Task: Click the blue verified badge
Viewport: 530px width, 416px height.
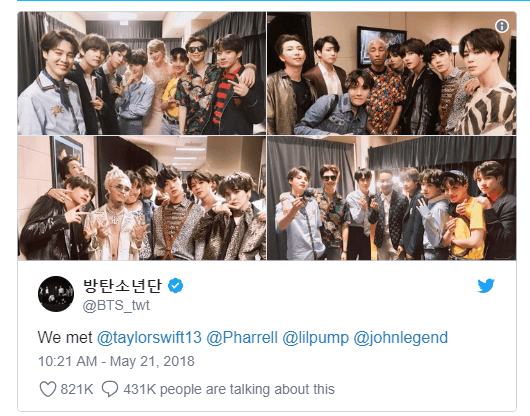Action: [x=176, y=286]
